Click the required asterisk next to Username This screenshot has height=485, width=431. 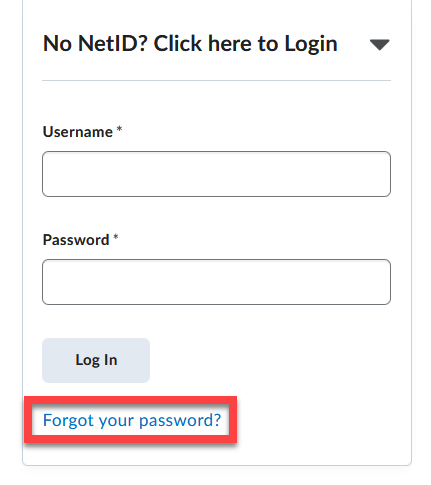119,129
